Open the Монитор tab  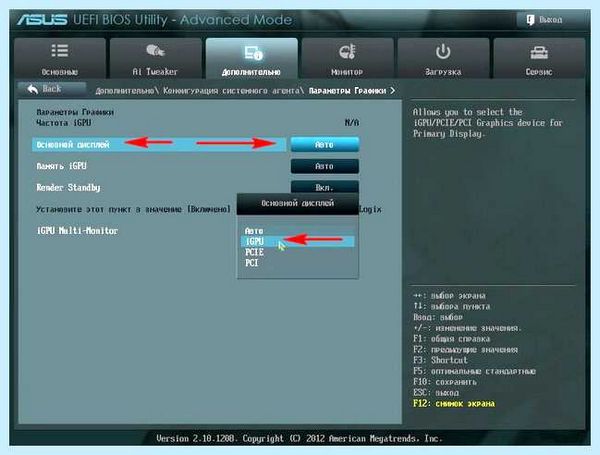click(347, 59)
